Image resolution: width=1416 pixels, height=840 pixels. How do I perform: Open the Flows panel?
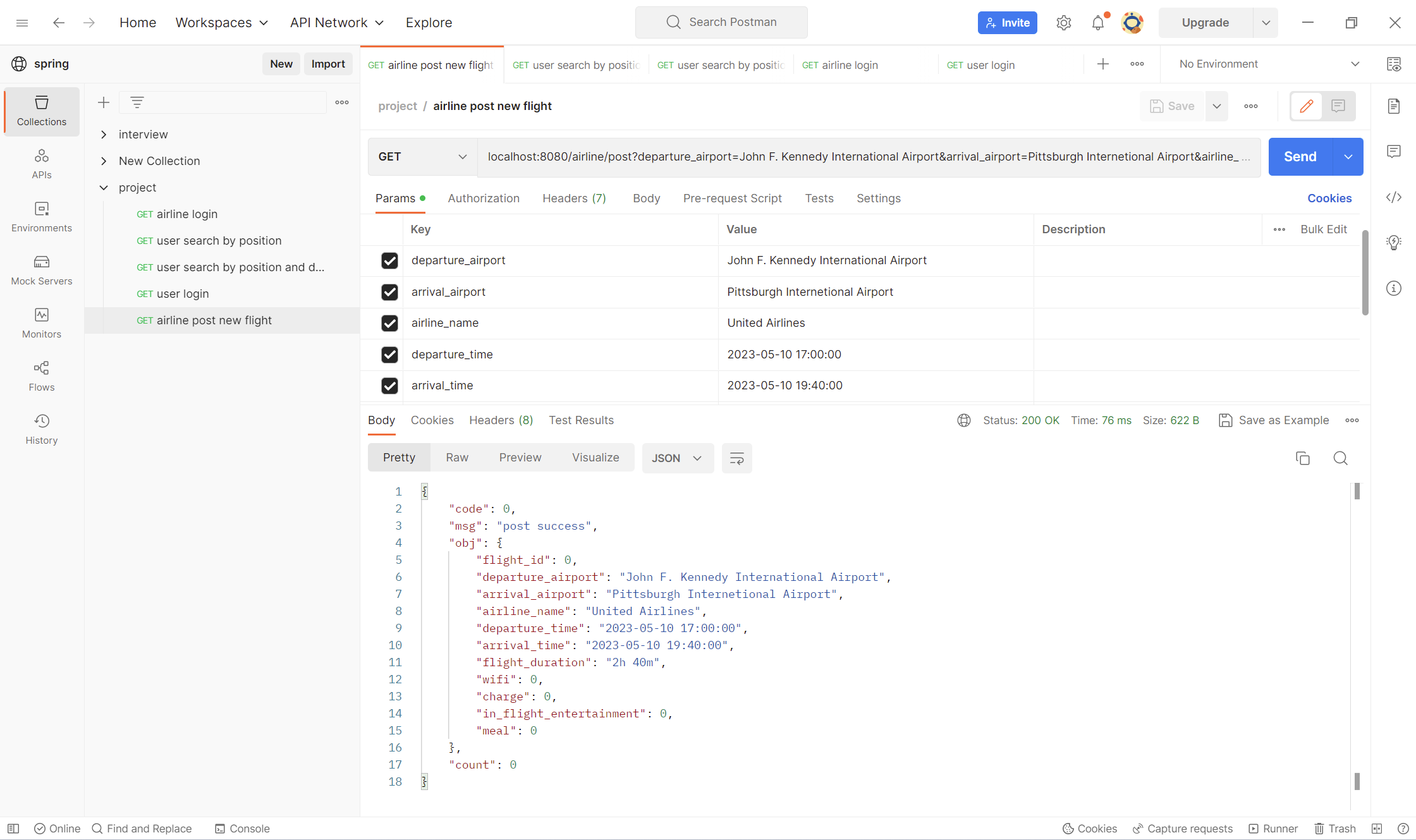42,377
